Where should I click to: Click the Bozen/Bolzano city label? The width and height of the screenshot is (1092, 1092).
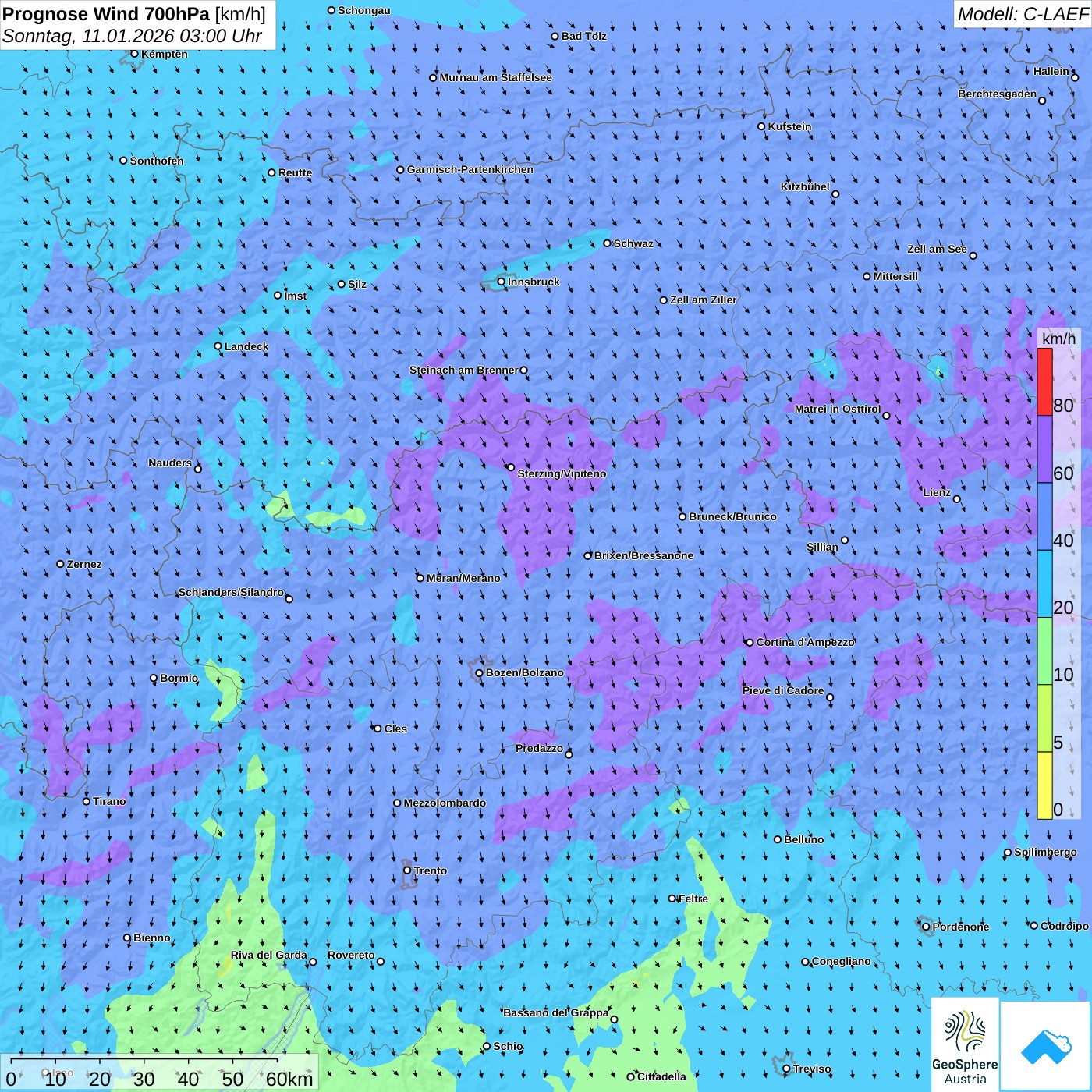[524, 672]
